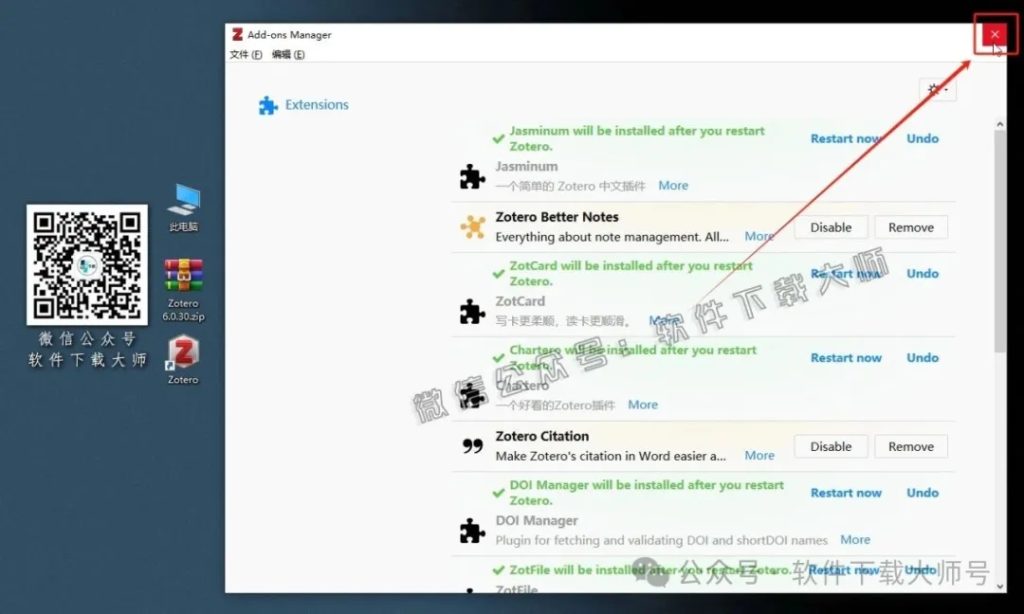Click the DOI Manager puzzle piece icon
The image size is (1024, 614).
(473, 530)
